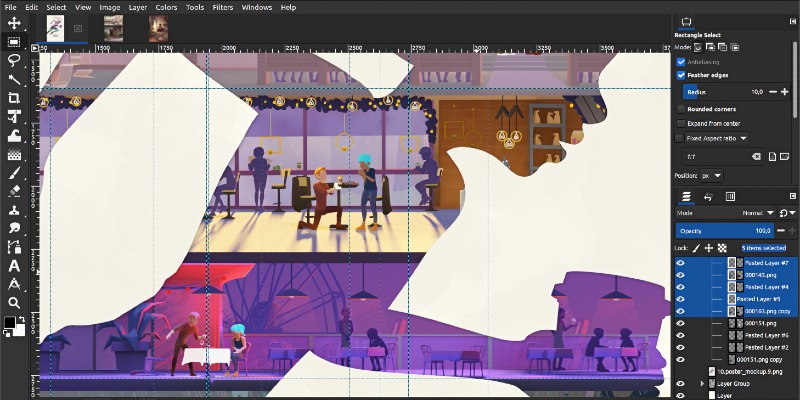This screenshot has width=800, height=400.
Task: Activate the Eraser tool
Action: (14, 191)
